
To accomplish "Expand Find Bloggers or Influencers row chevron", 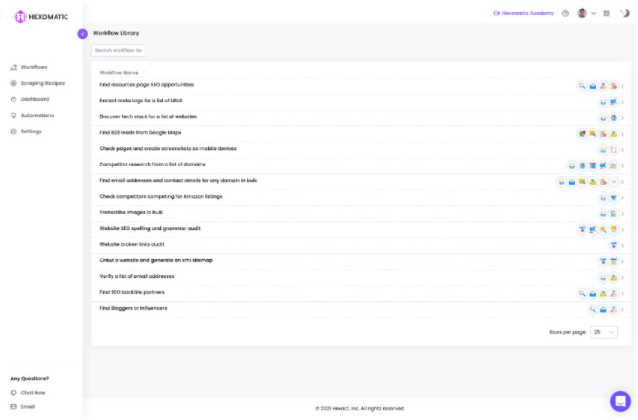I will point(623,310).
